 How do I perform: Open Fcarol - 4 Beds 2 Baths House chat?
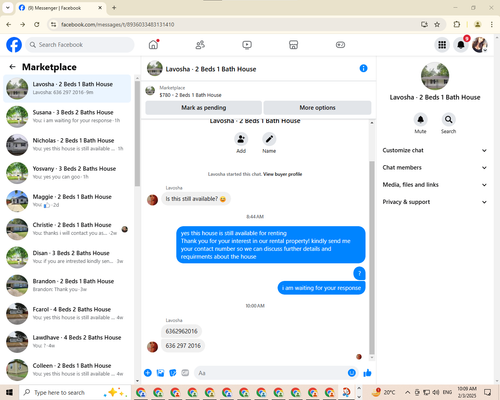(67, 313)
